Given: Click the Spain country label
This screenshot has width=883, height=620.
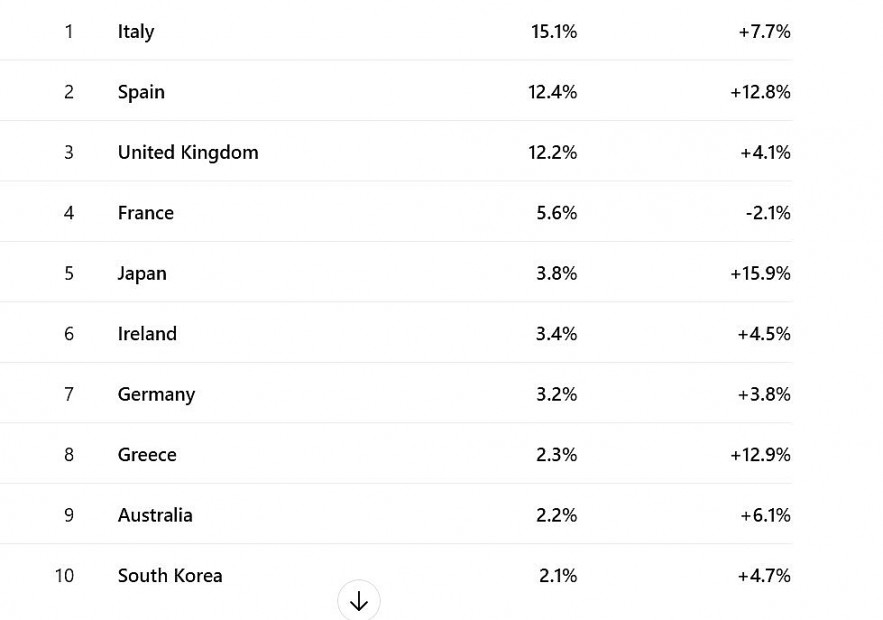Looking at the screenshot, I should click(x=141, y=91).
